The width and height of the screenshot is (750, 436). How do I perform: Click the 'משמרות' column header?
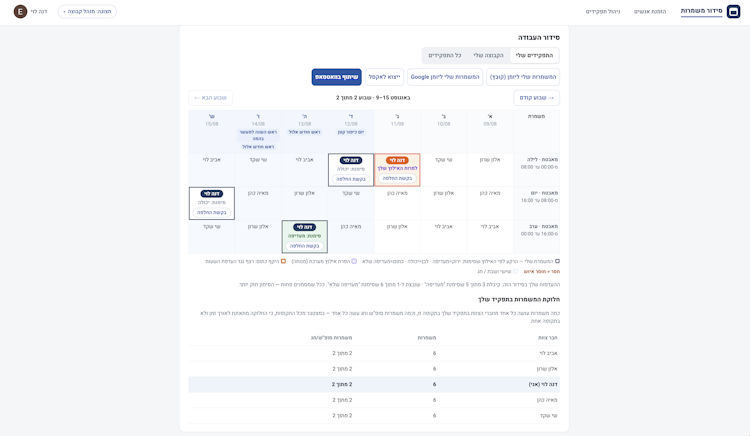coord(427,338)
